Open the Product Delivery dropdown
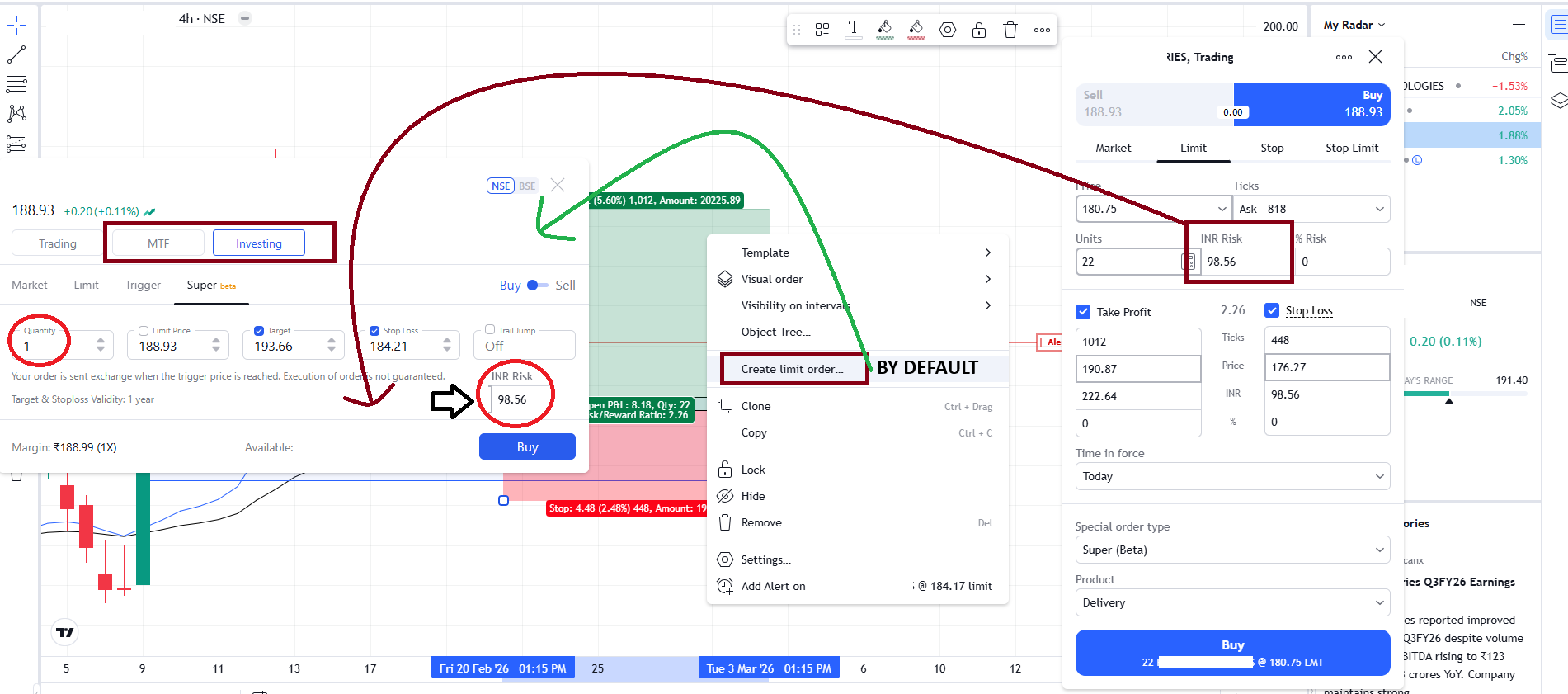This screenshot has width=1568, height=694. [1232, 602]
